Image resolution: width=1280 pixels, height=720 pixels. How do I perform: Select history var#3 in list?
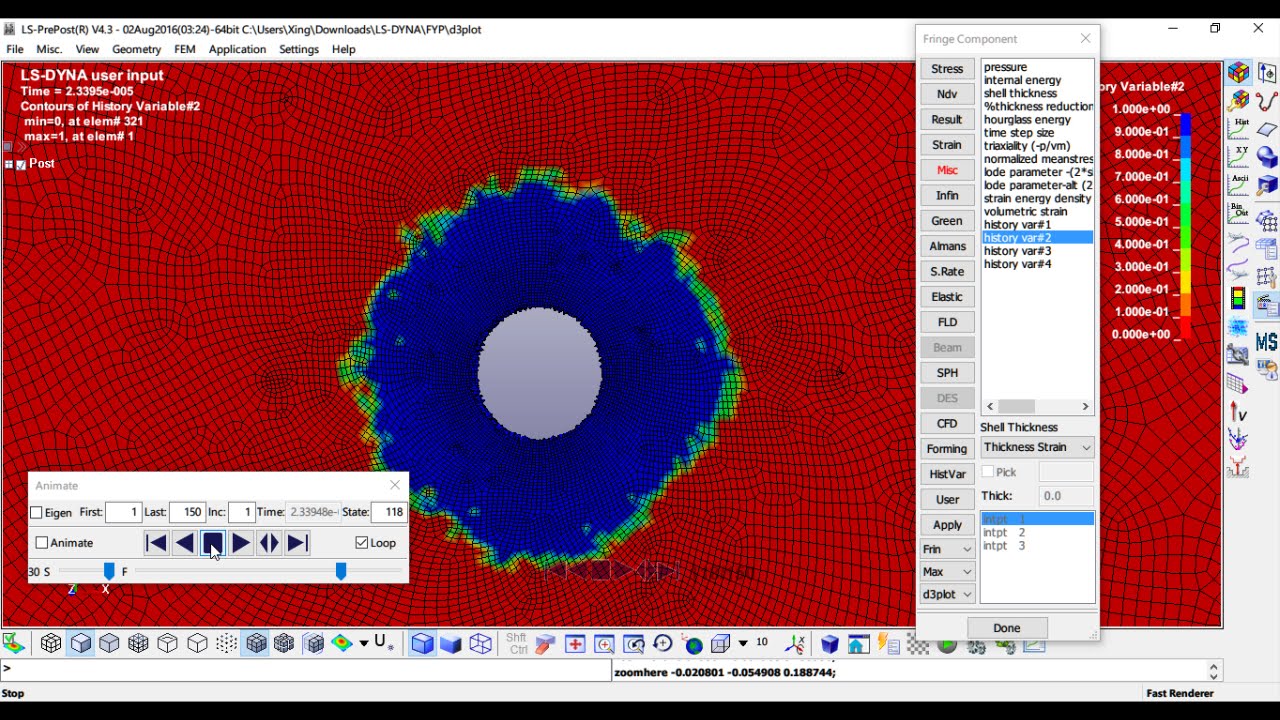coord(1017,251)
